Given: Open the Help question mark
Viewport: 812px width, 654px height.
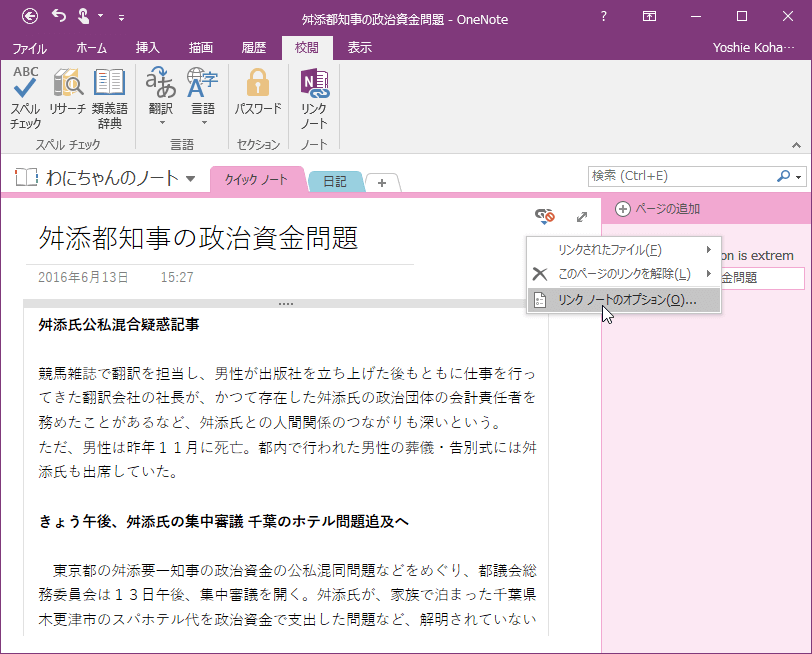Looking at the screenshot, I should click(x=603, y=17).
